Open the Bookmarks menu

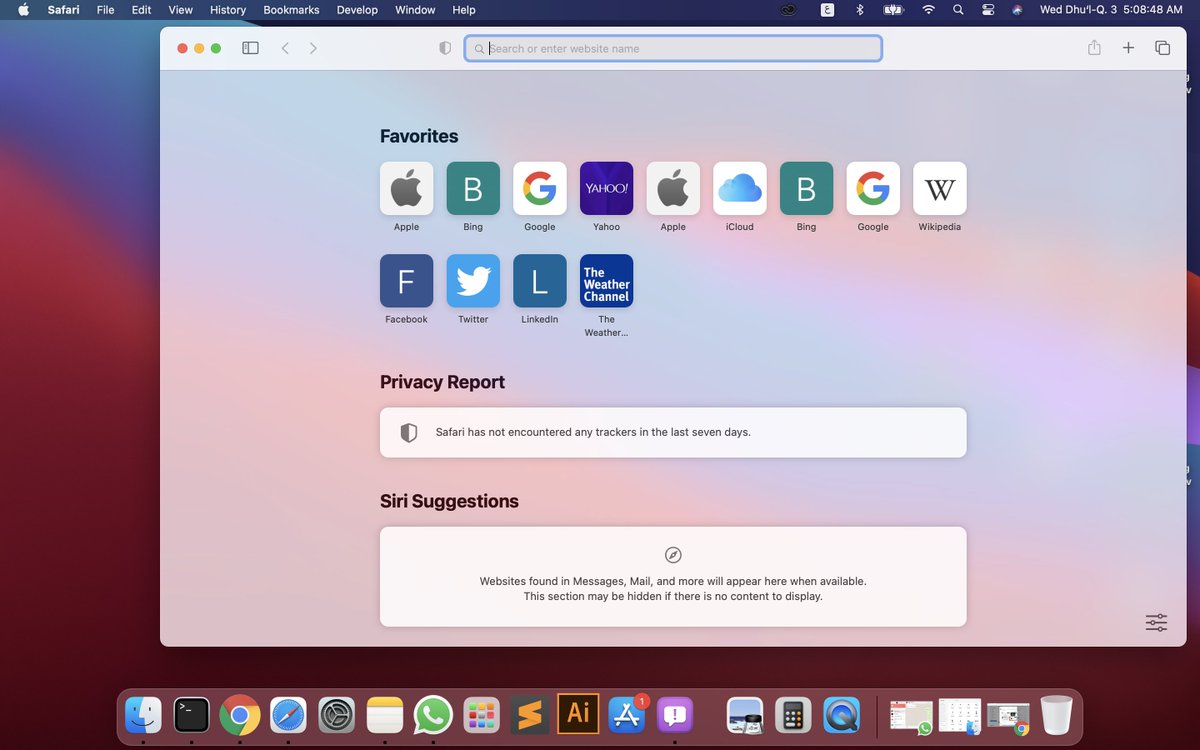(291, 10)
